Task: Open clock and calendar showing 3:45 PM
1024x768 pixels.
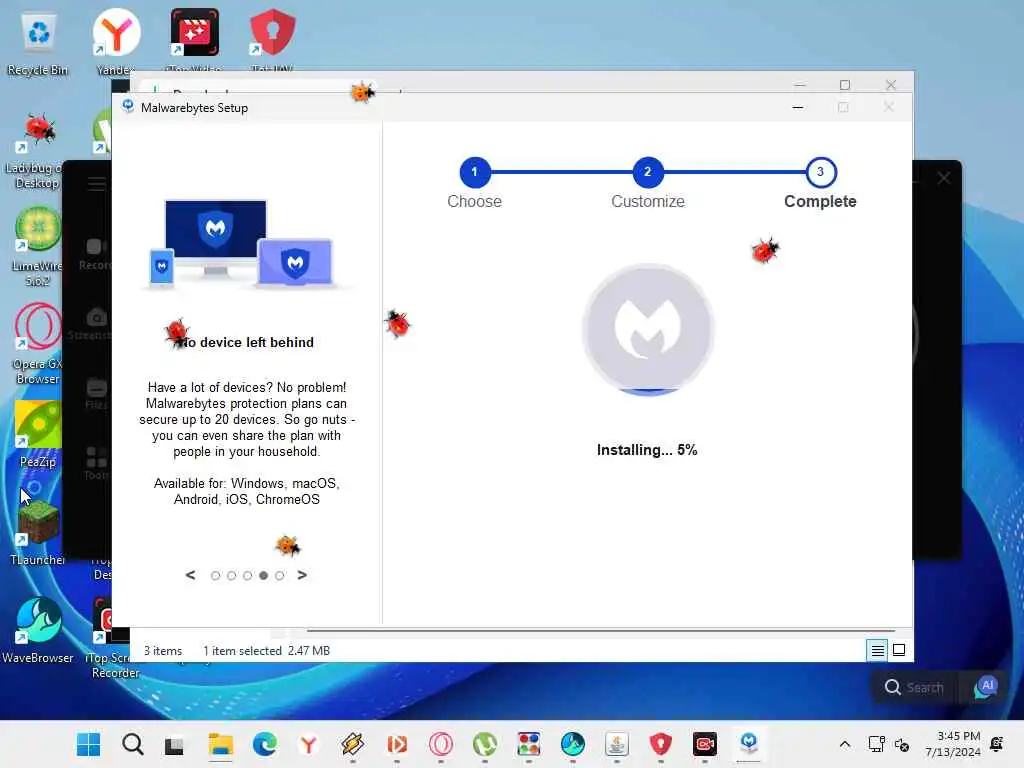Action: pyautogui.click(x=953, y=744)
